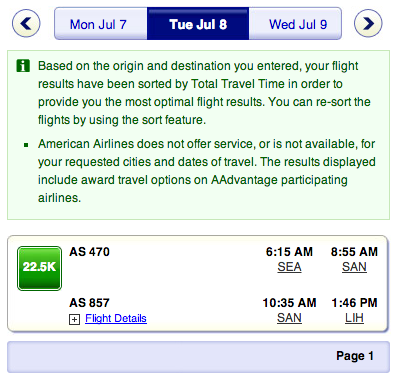Open the Flight Details link
The height and width of the screenshot is (381, 398).
tap(116, 318)
